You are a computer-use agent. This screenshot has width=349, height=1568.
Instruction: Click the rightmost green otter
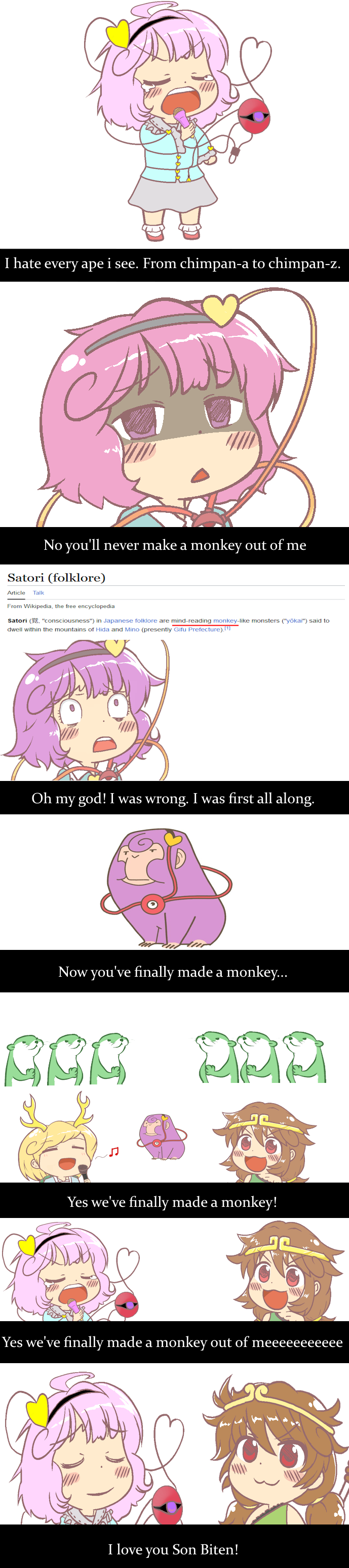[306, 1057]
